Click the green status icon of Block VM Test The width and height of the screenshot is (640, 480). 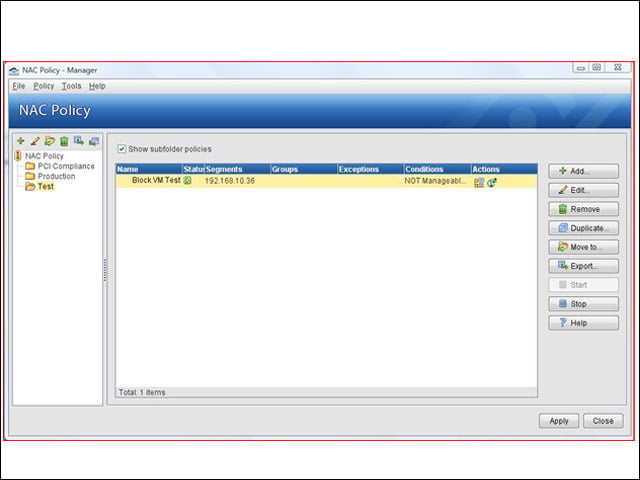(x=187, y=180)
